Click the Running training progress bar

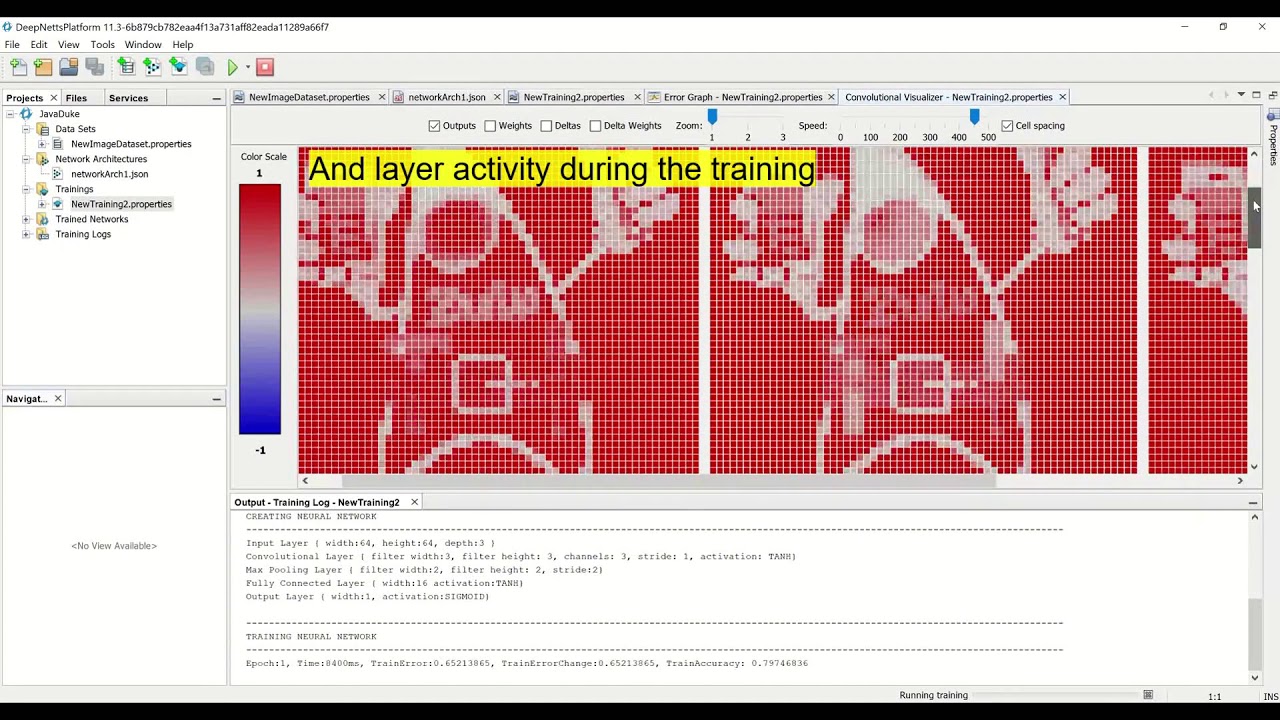pyautogui.click(x=1056, y=695)
